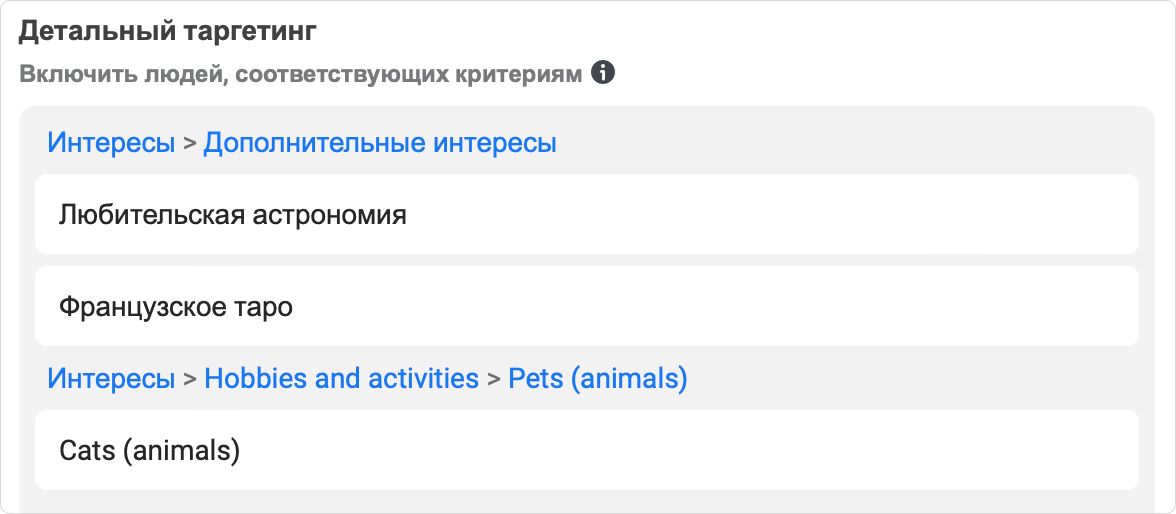The image size is (1176, 514).
Task: Click the Включить людей, соответствующих критериям label
Action: pyautogui.click(x=300, y=75)
